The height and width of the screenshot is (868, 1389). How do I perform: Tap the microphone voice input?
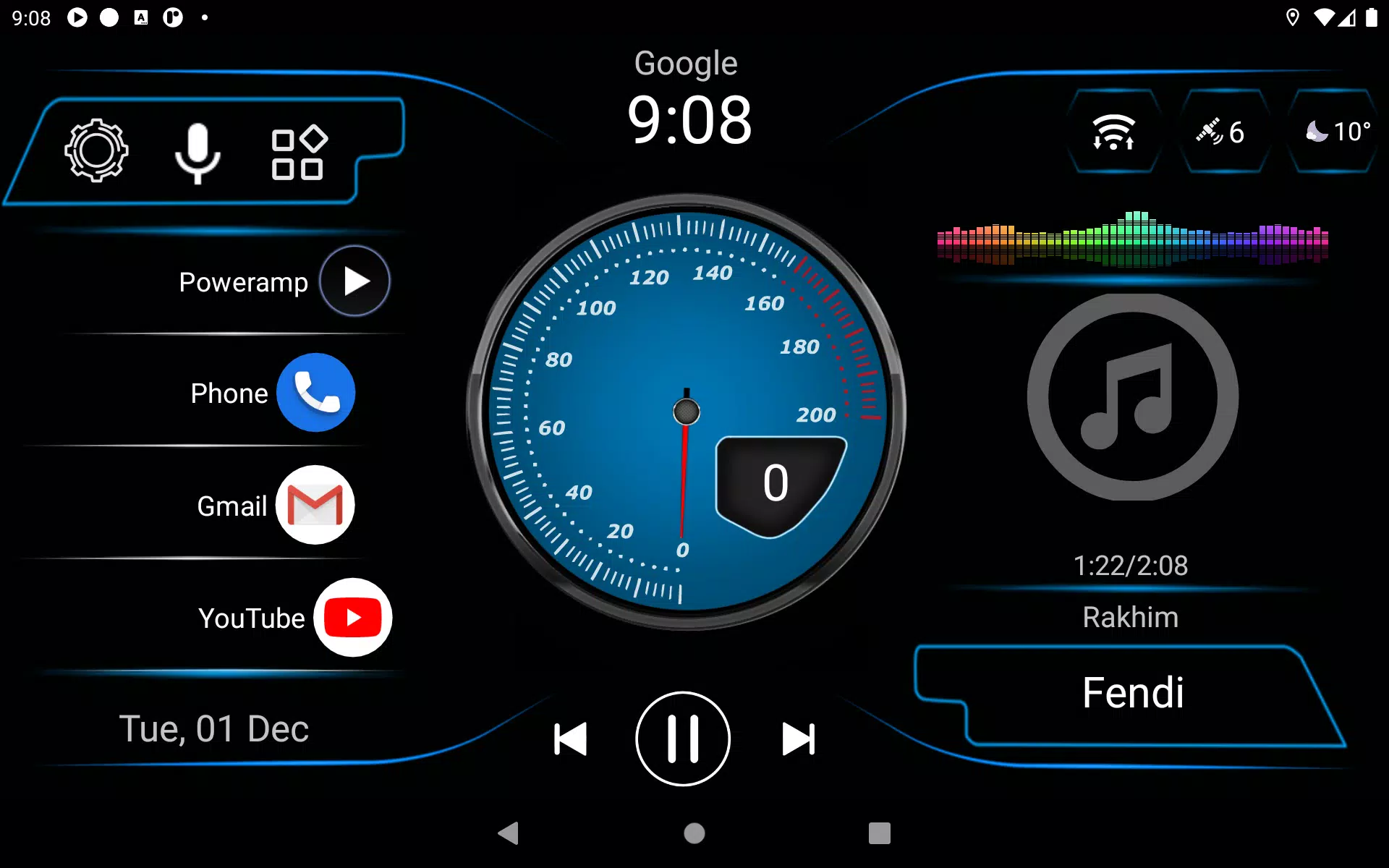(196, 149)
